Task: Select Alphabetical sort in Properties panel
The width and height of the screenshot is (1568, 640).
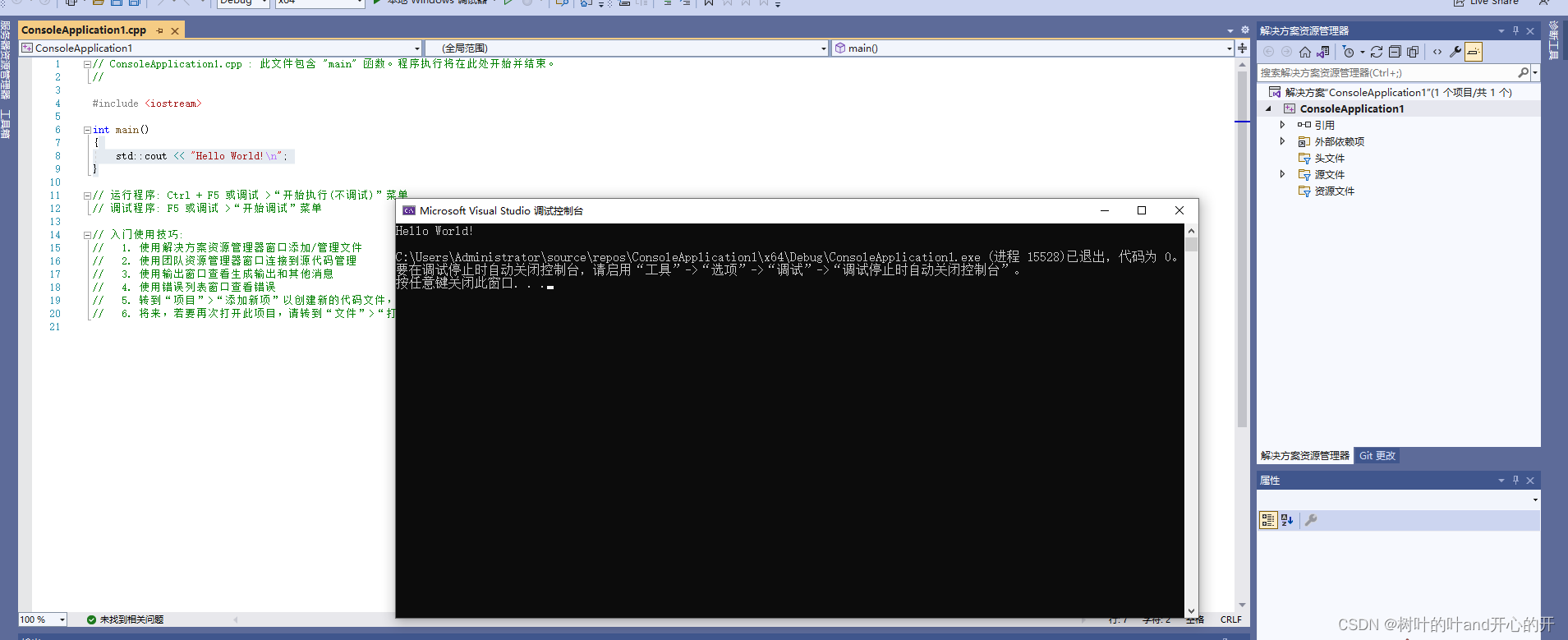Action: pos(1287,520)
